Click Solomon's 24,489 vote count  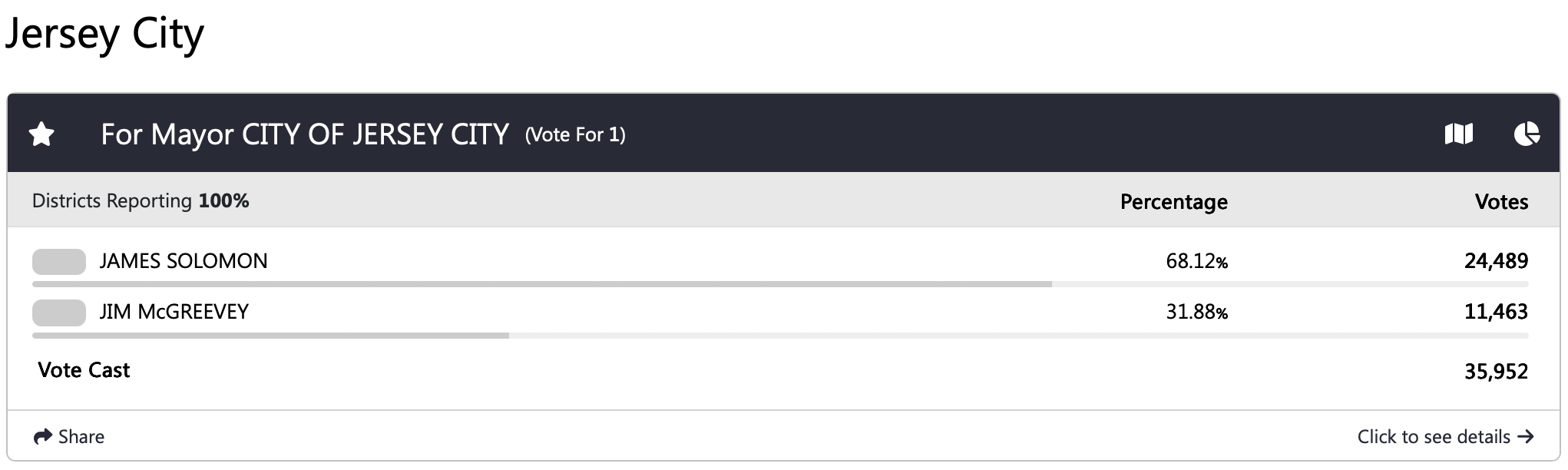(x=1496, y=261)
